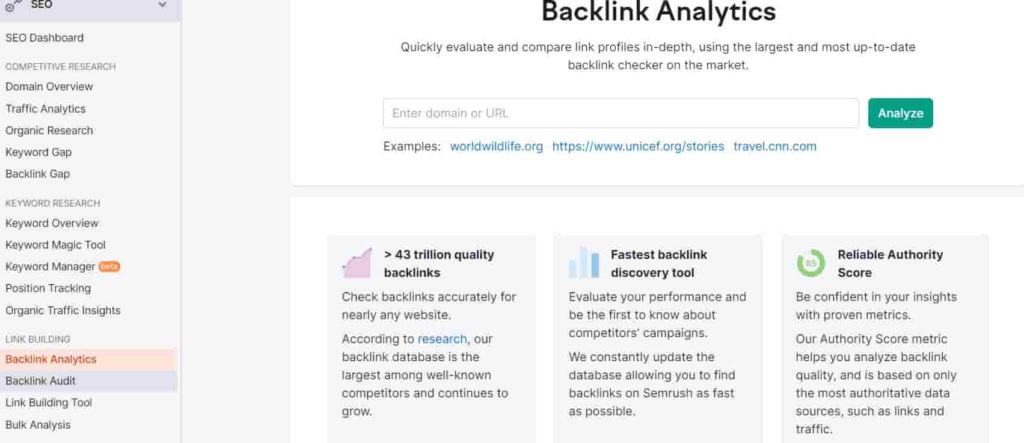
Task: Click the unicef.org/stories example link
Action: (638, 146)
